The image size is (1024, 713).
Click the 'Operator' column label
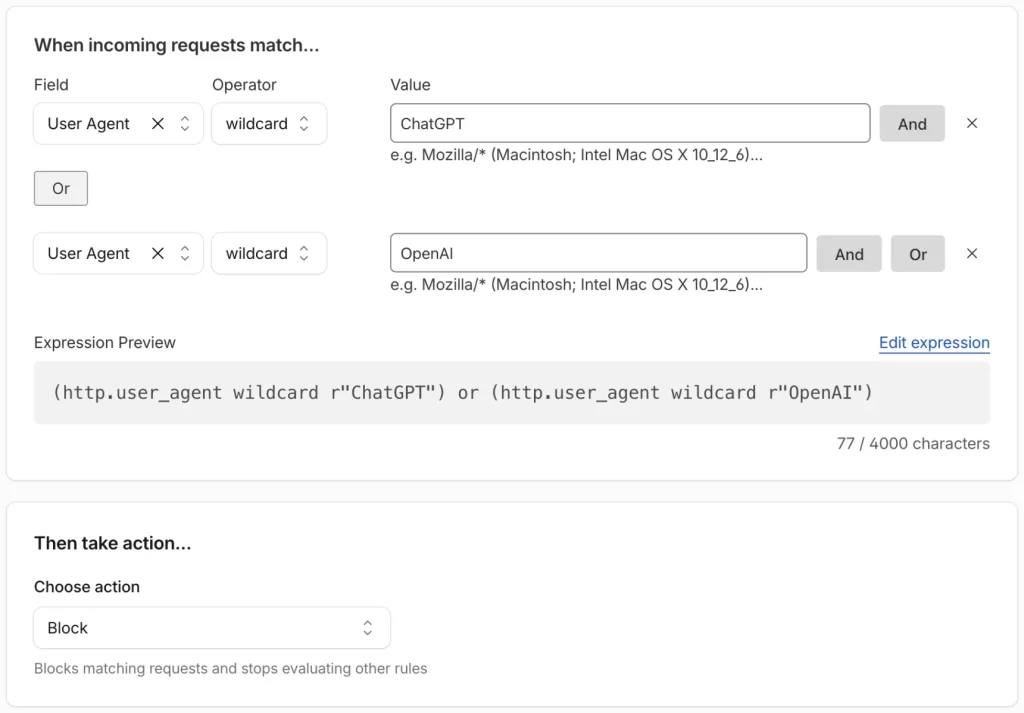point(244,85)
